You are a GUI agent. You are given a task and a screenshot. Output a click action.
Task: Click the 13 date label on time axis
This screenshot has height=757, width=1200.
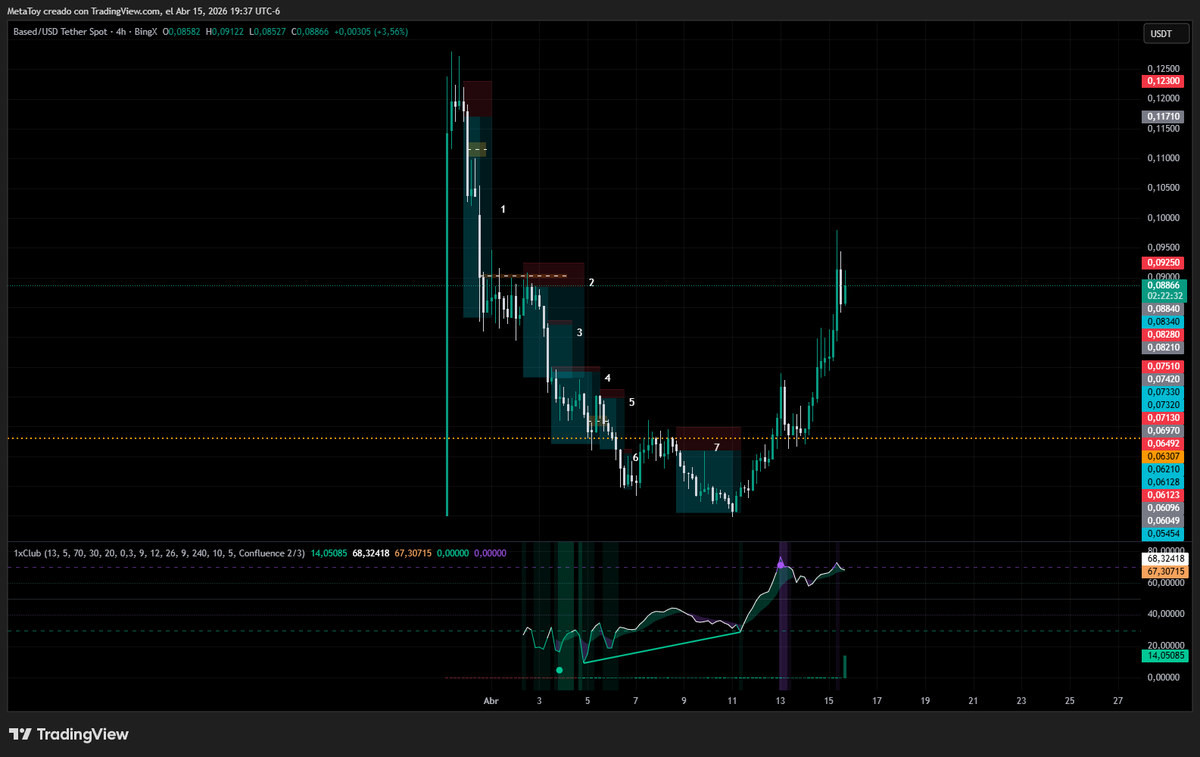780,701
